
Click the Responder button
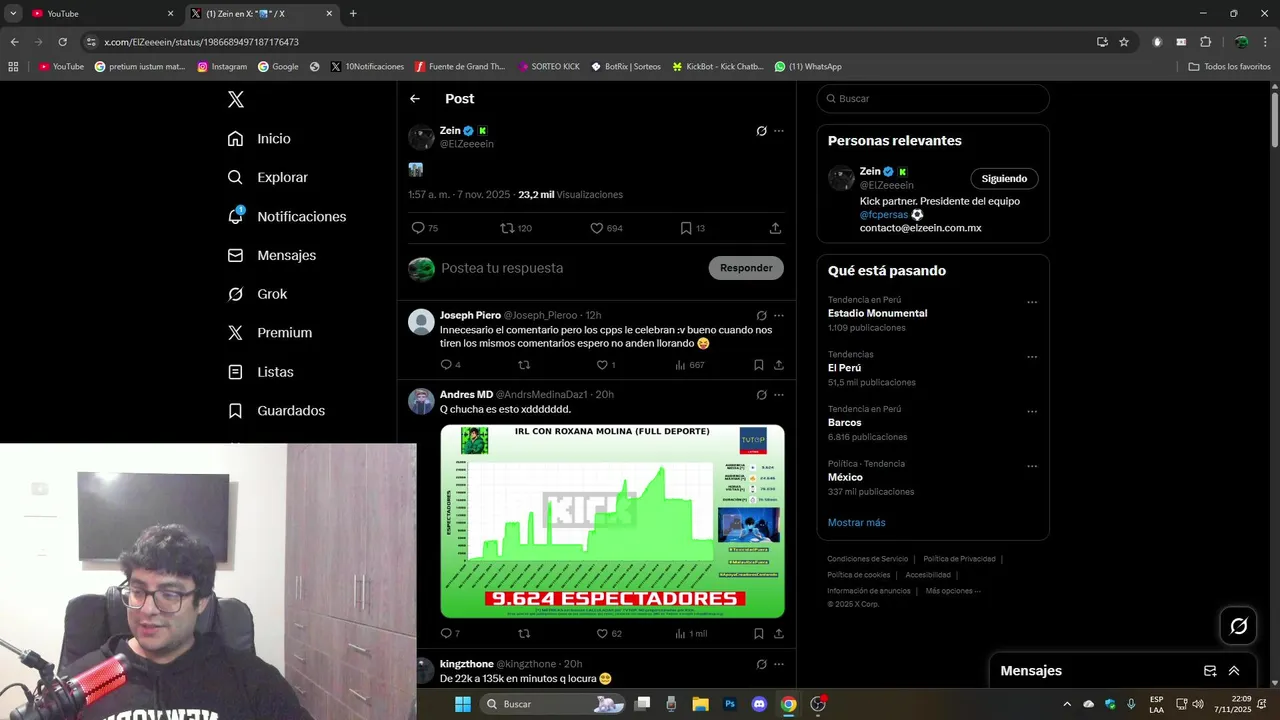point(746,268)
